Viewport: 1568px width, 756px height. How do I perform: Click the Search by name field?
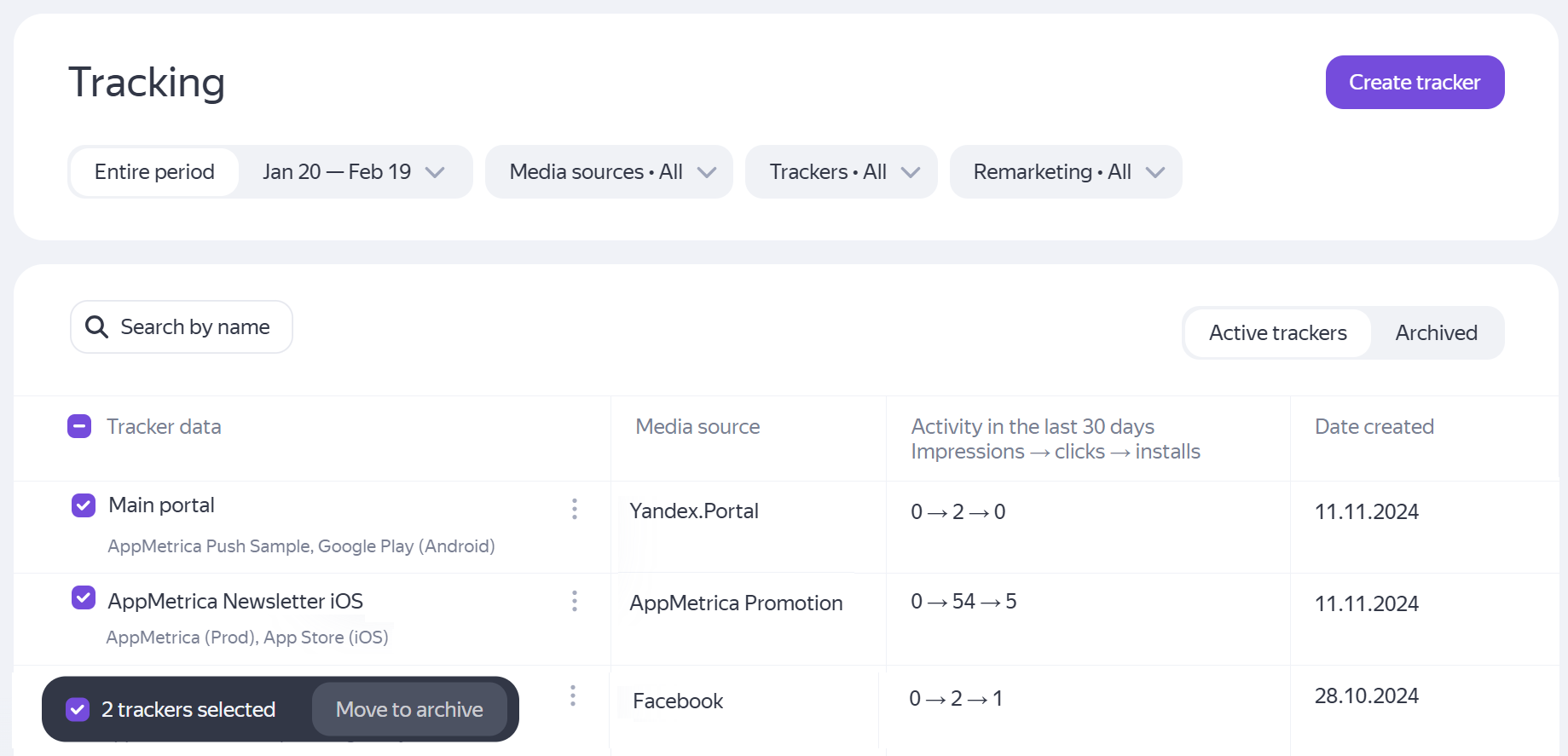click(x=195, y=327)
